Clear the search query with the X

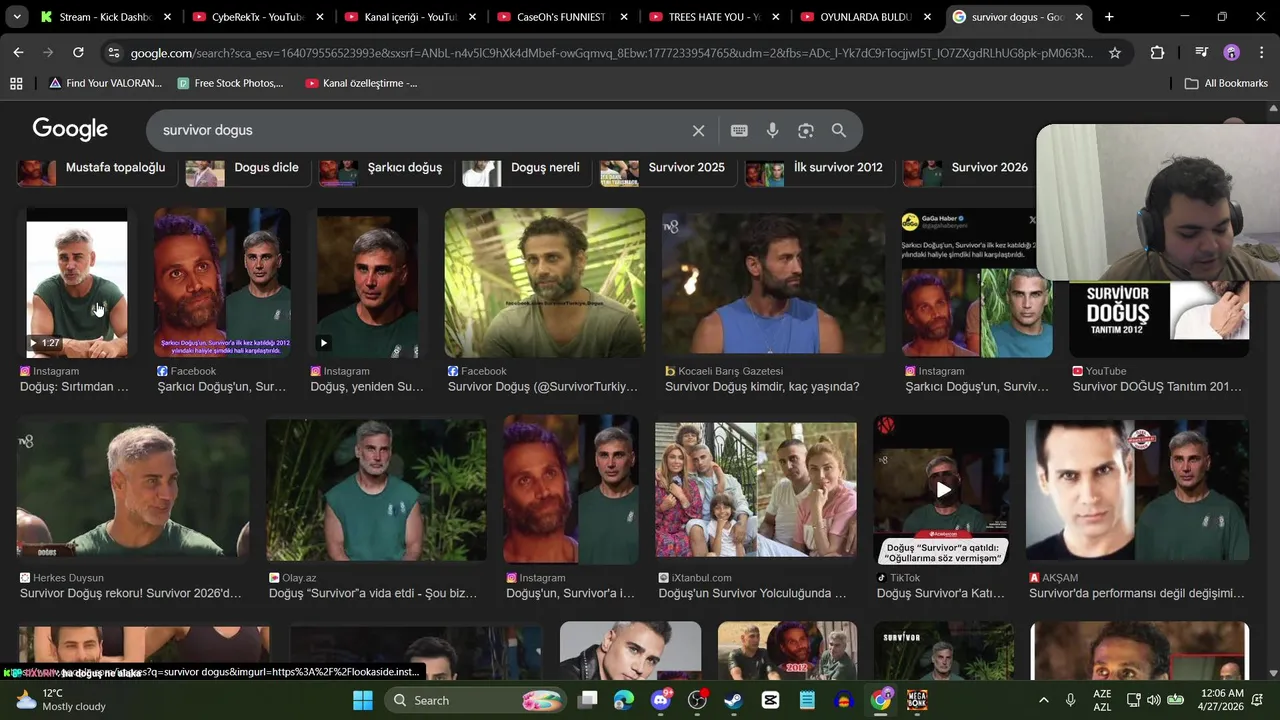click(x=699, y=130)
